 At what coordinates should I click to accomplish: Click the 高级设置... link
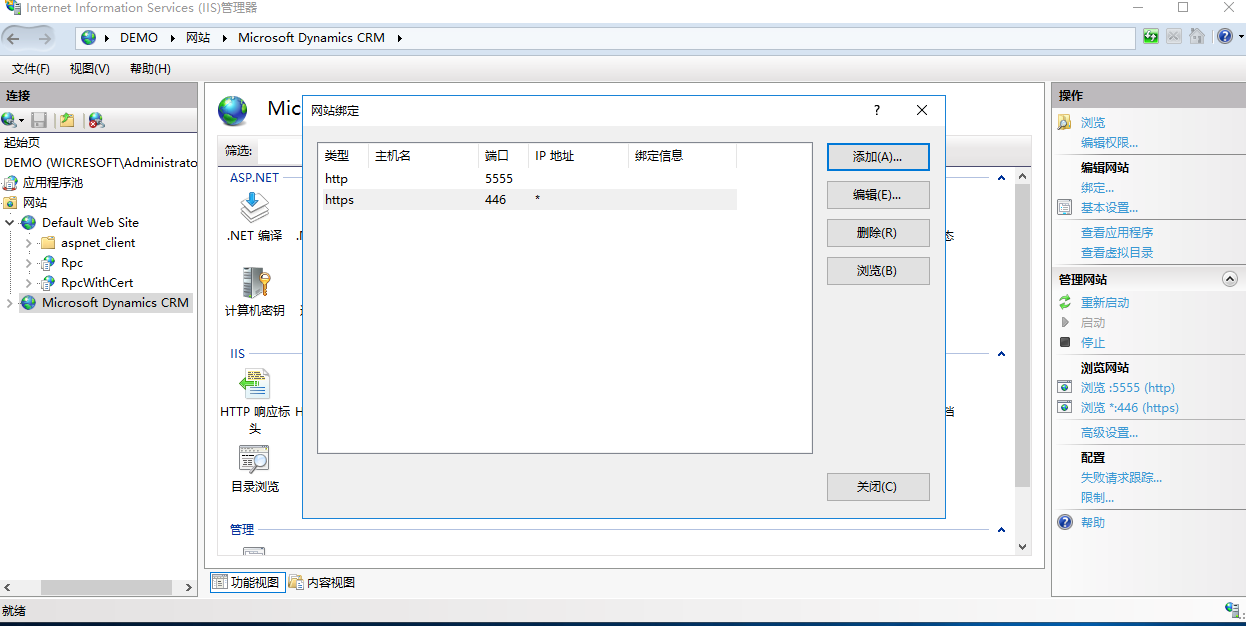point(1109,432)
